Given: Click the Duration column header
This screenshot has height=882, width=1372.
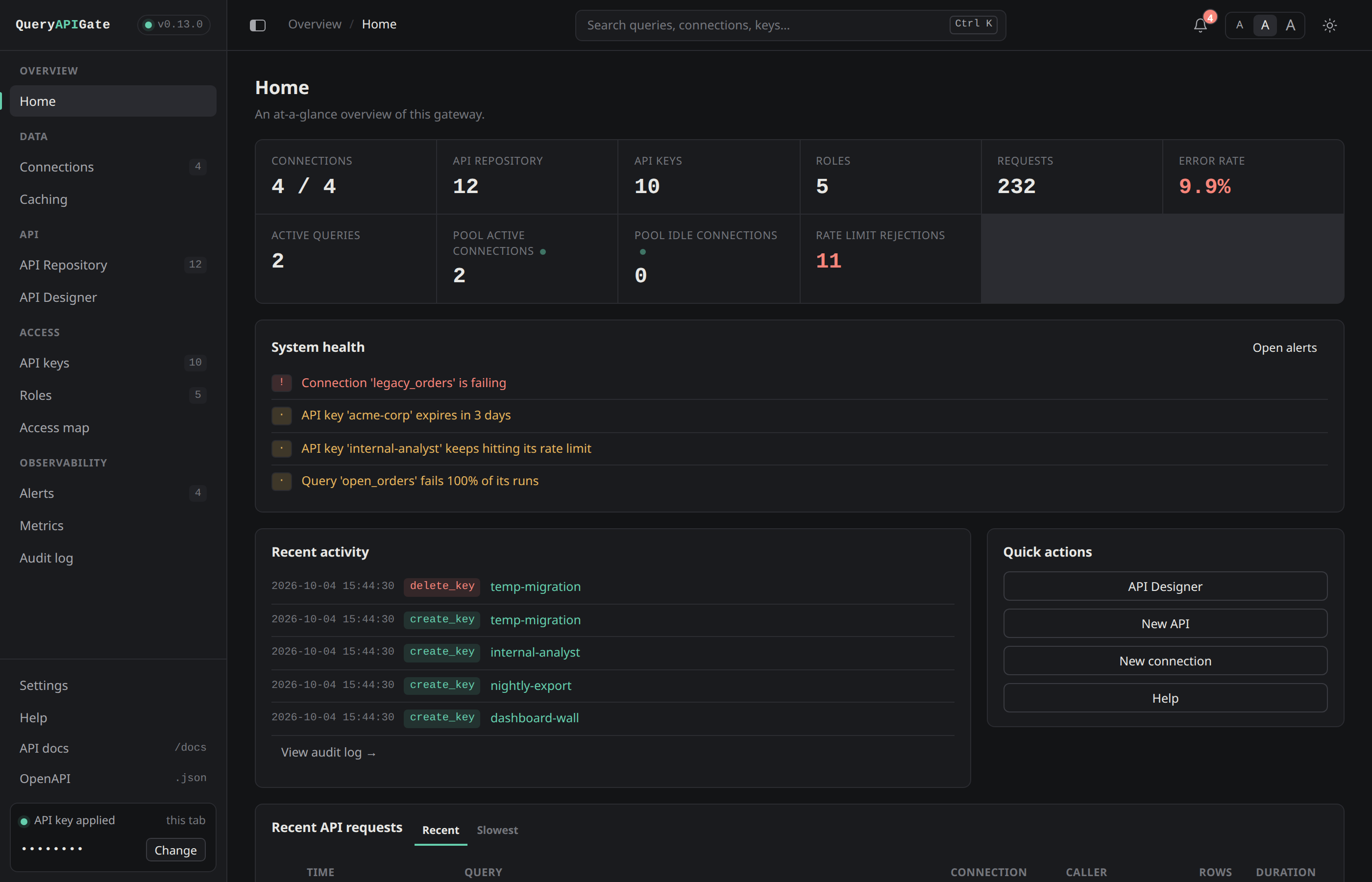Looking at the screenshot, I should [1285, 872].
